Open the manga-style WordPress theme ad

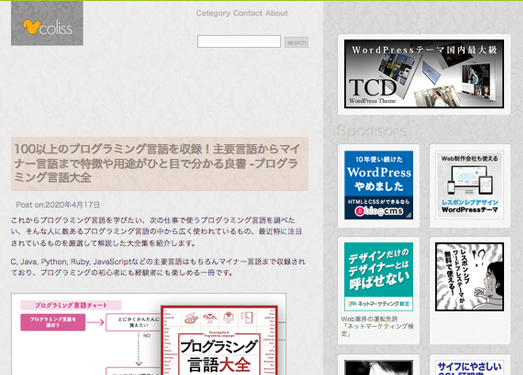tap(470, 277)
